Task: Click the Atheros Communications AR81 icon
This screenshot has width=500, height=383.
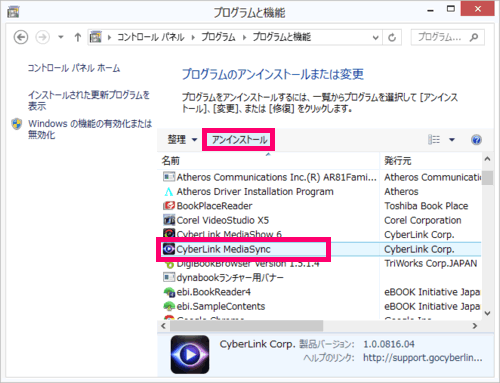Action: [169, 177]
